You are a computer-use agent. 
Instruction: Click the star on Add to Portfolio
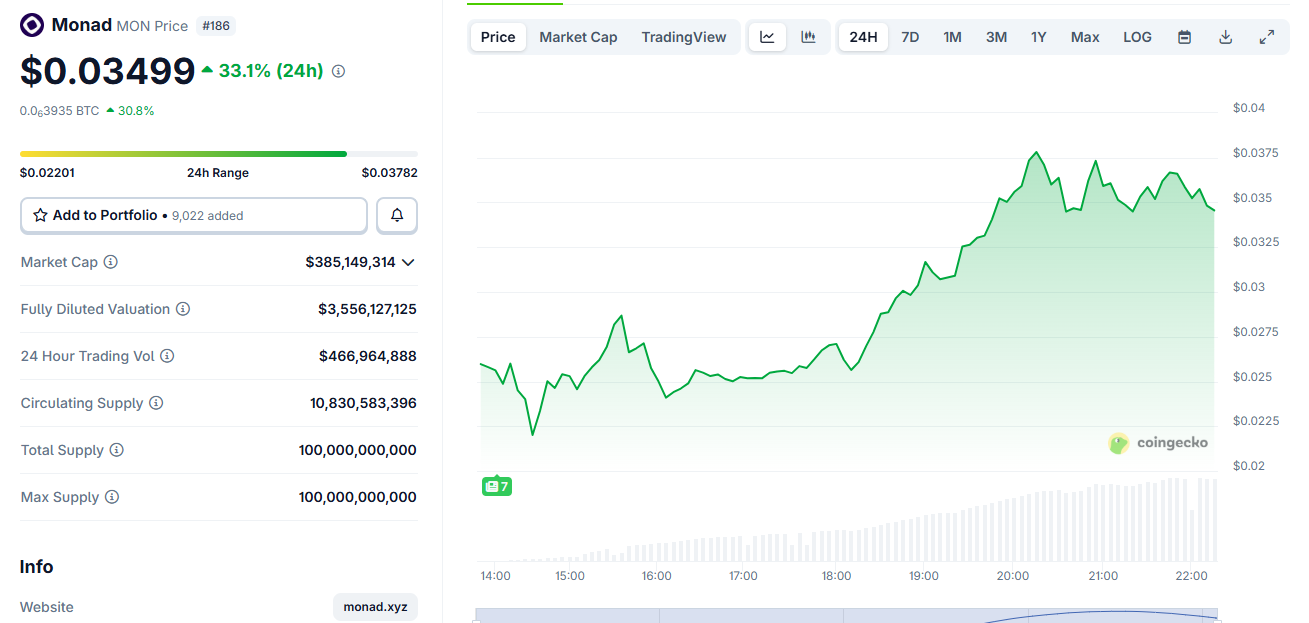coord(40,215)
